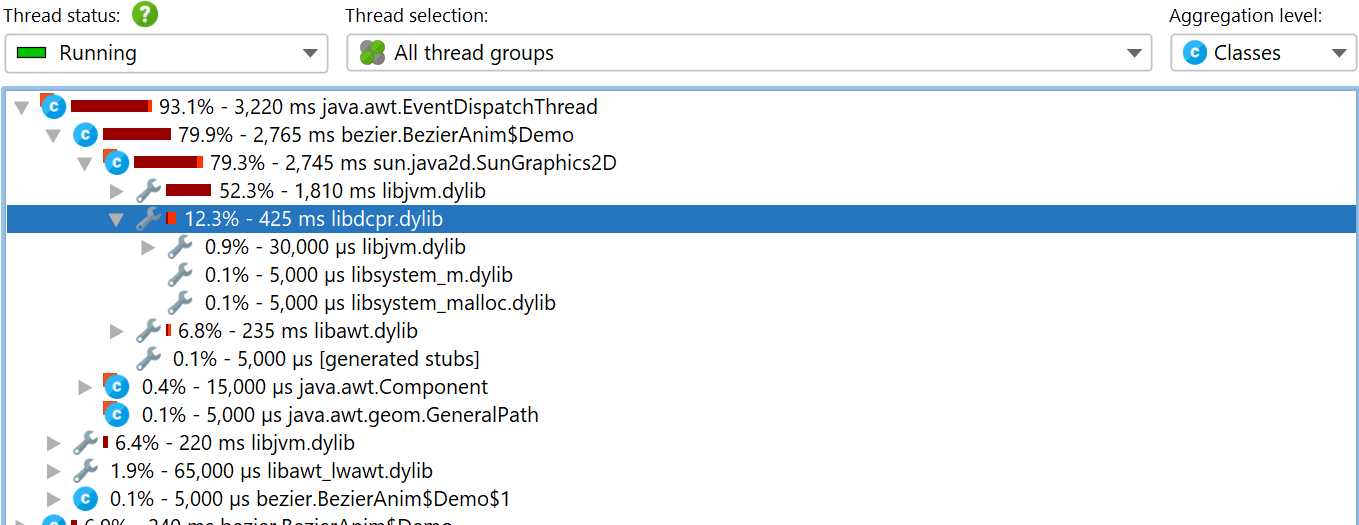Click the green help question mark icon

tap(146, 15)
